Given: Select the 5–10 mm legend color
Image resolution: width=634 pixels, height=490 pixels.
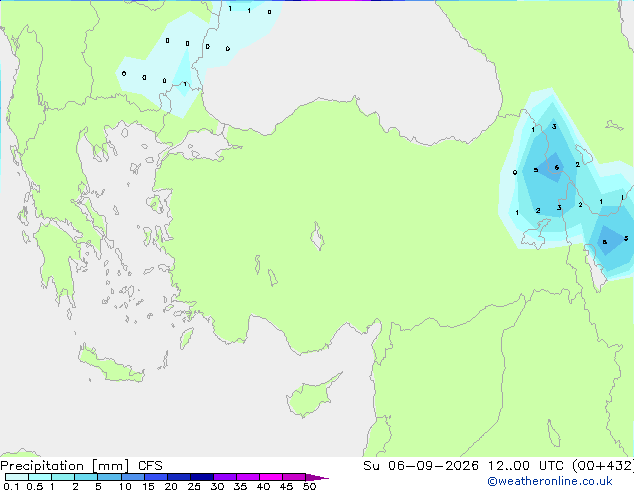Looking at the screenshot, I should pos(109,477).
